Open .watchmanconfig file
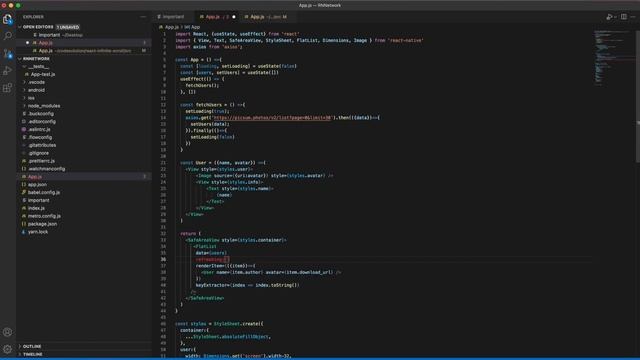 click(46, 169)
